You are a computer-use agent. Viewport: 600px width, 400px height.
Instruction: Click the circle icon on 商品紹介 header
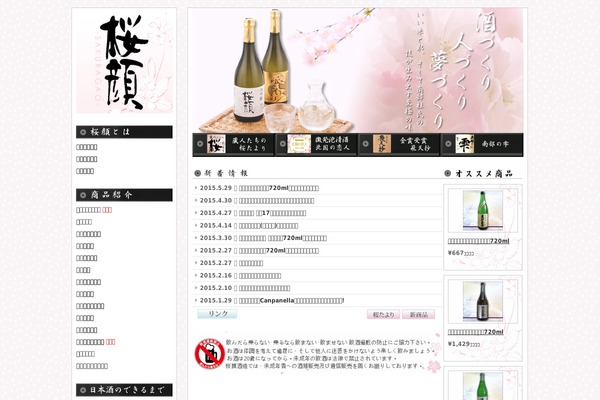[x=83, y=195]
